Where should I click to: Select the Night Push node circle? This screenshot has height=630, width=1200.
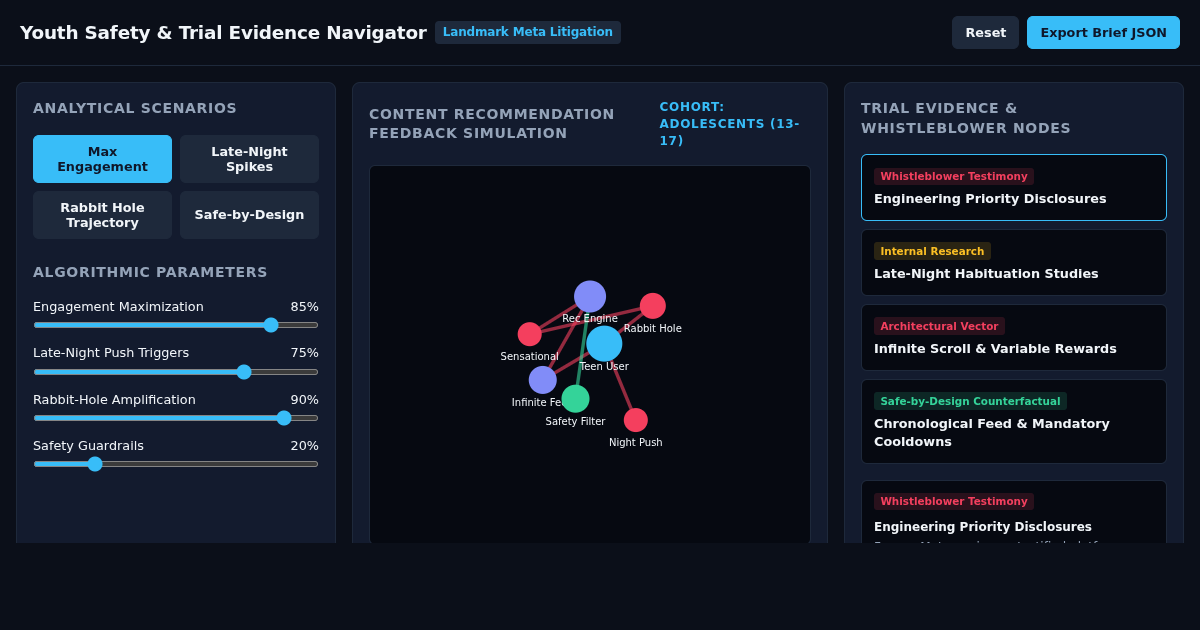[636, 420]
